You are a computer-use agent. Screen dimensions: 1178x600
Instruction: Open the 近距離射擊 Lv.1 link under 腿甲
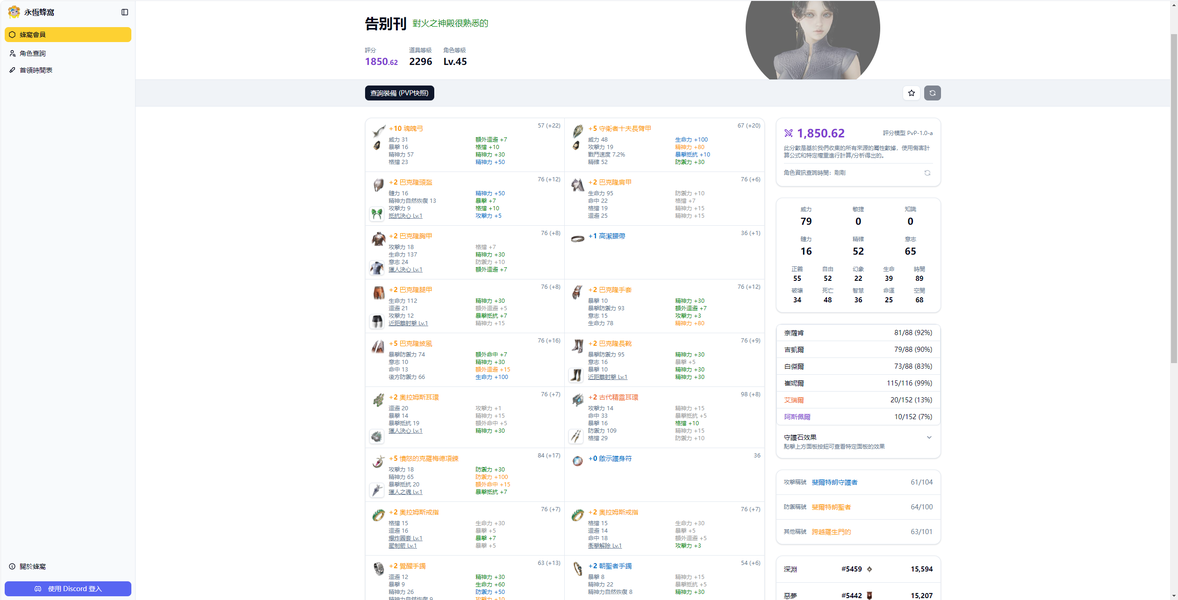click(x=408, y=323)
